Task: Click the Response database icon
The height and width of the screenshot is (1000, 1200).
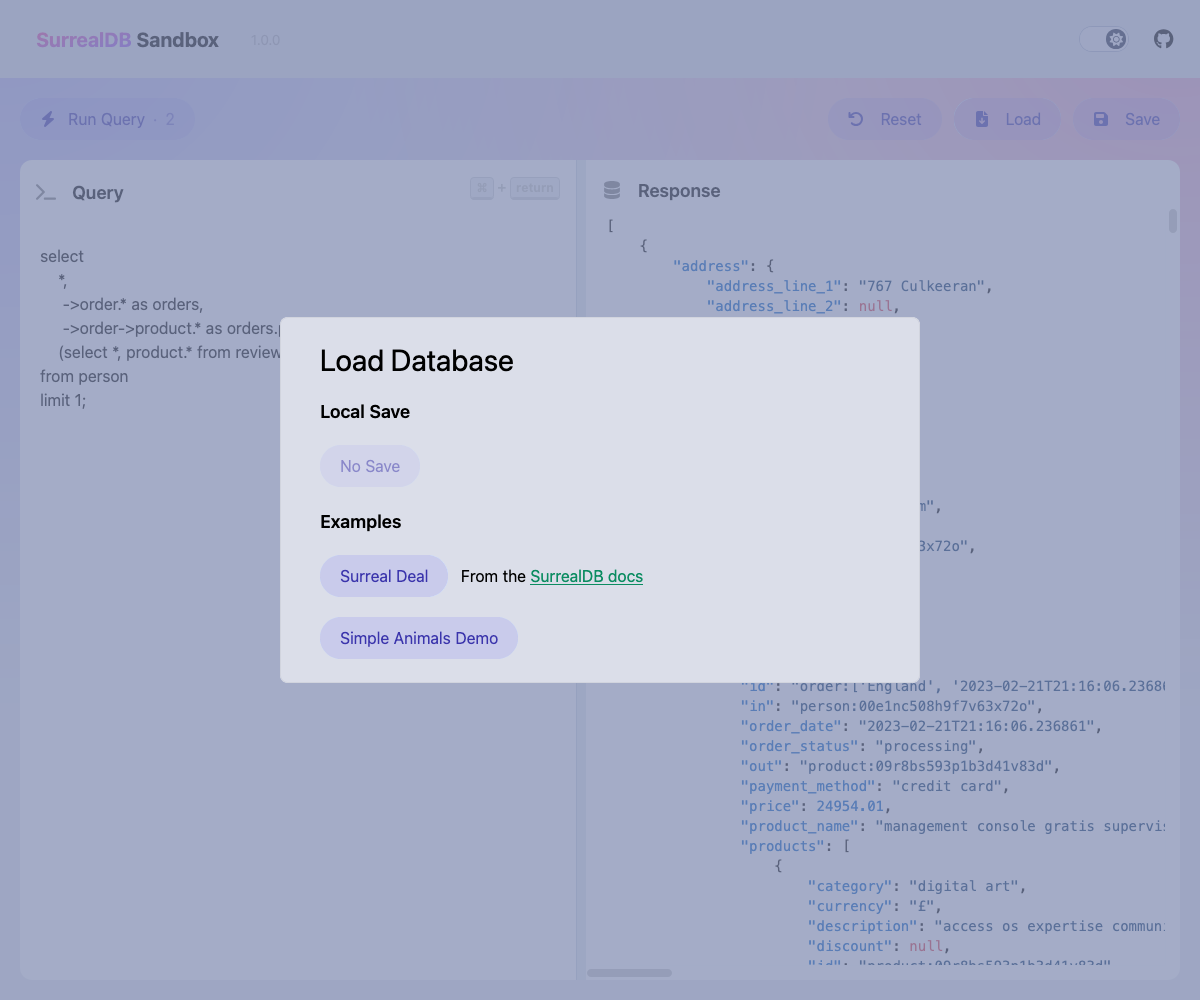Action: (612, 191)
